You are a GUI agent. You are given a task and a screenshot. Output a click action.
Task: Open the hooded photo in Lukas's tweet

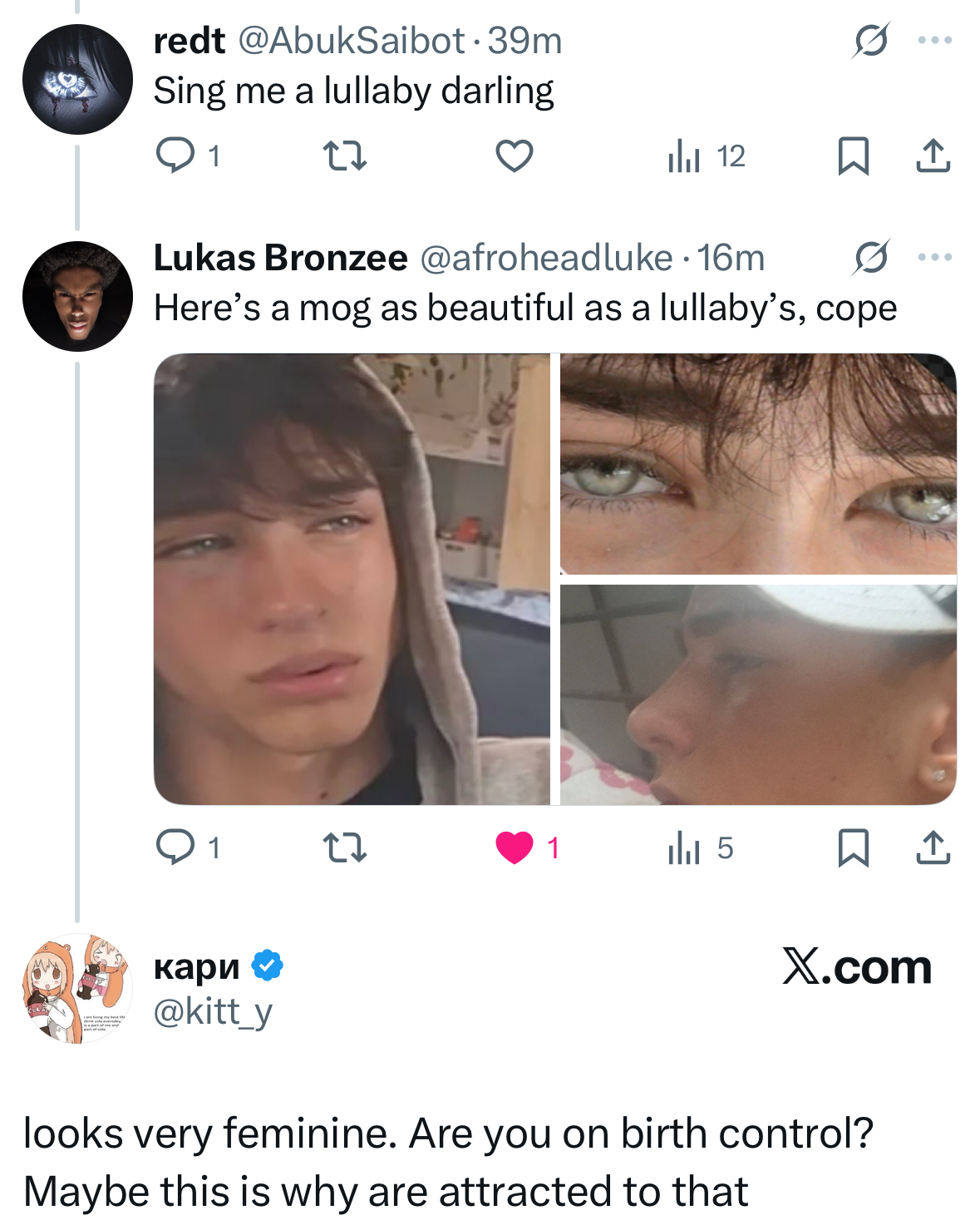tap(352, 579)
